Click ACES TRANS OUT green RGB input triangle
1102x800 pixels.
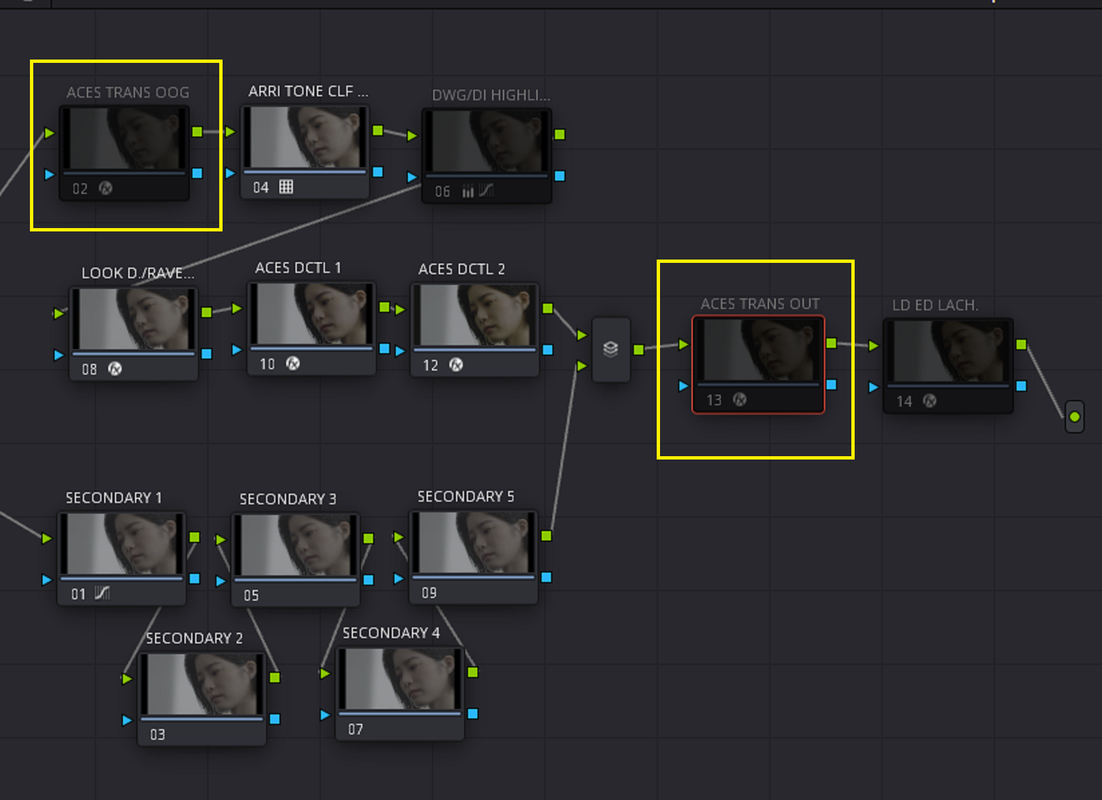(684, 344)
